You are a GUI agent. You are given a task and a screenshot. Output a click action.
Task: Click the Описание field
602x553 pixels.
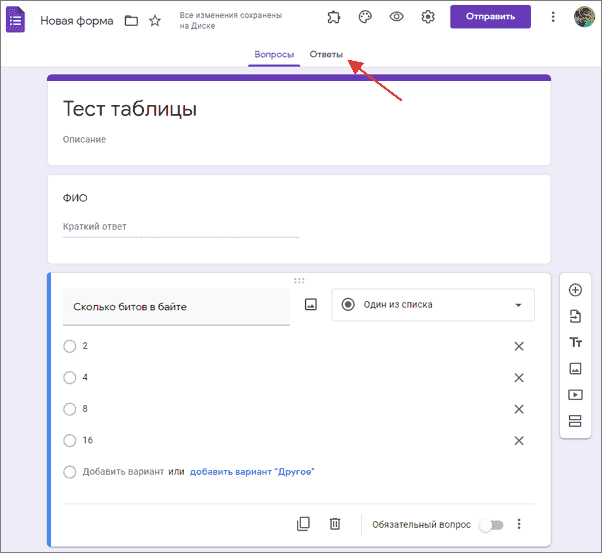[84, 139]
